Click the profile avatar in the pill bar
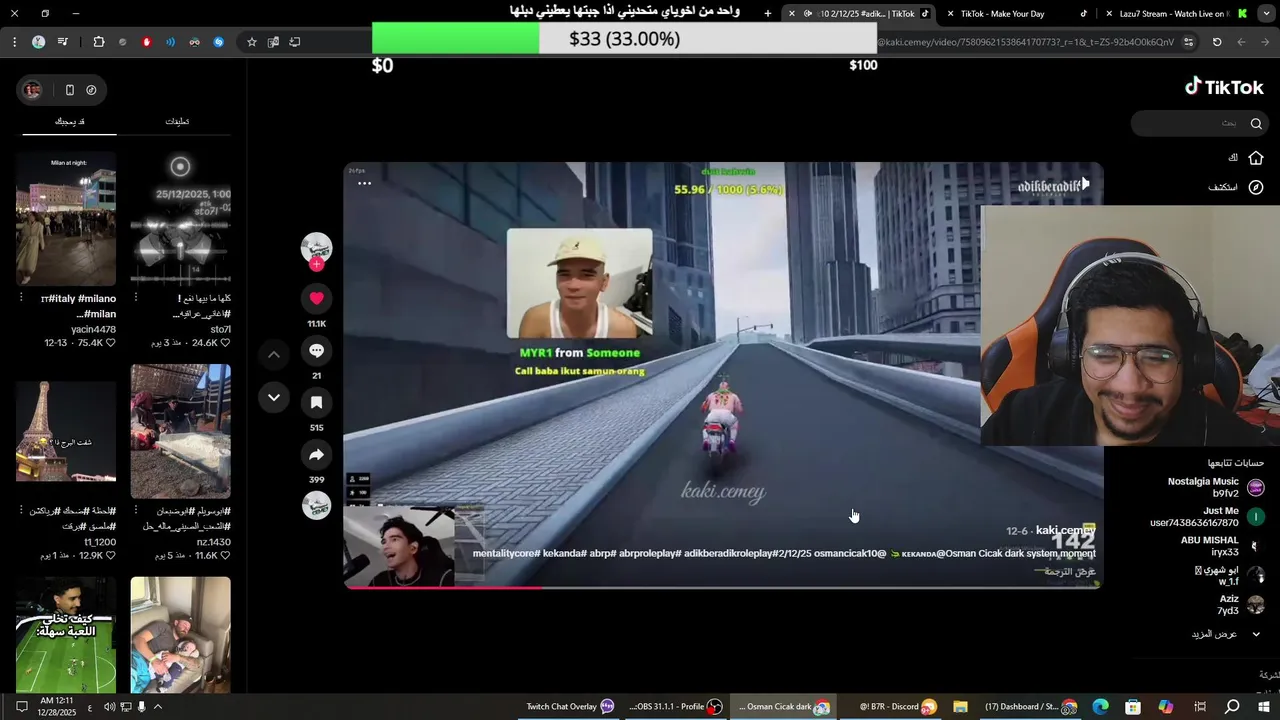This screenshot has width=1280, height=720. (x=33, y=90)
